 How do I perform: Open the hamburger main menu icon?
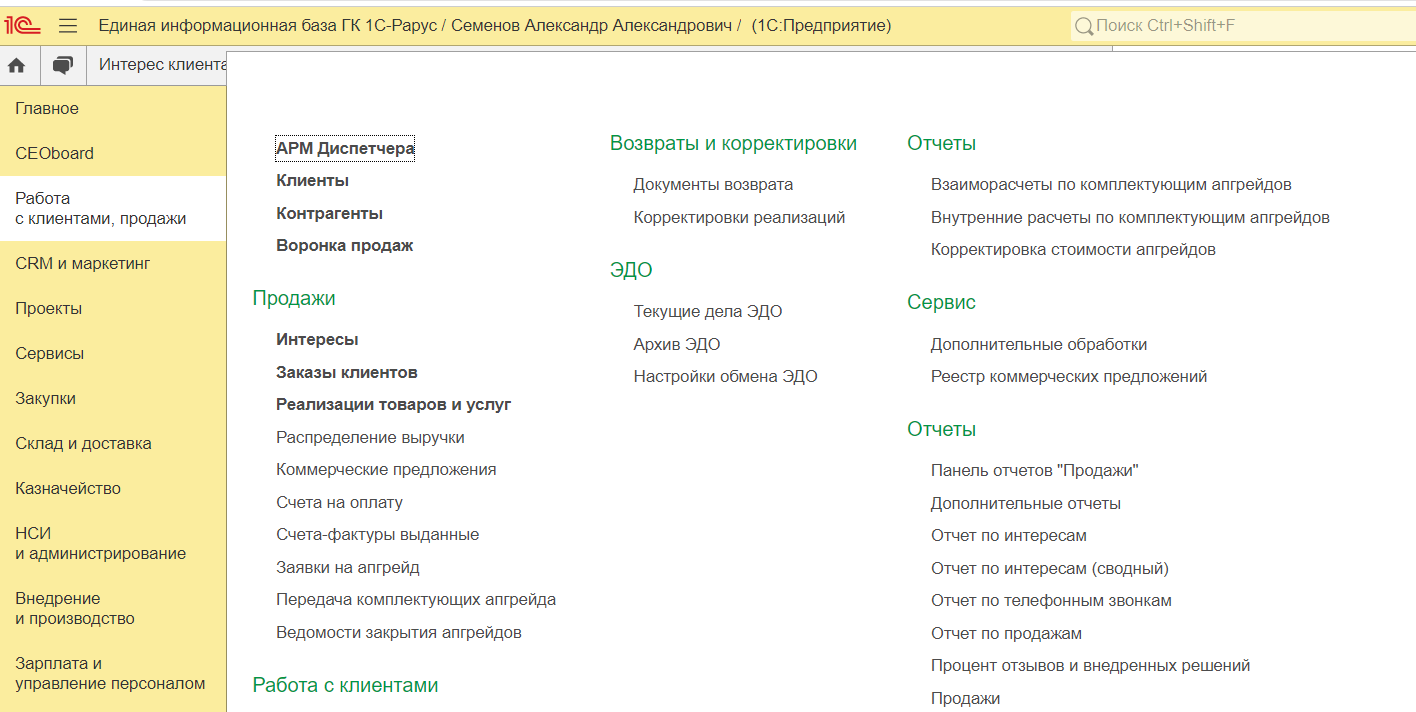[68, 25]
